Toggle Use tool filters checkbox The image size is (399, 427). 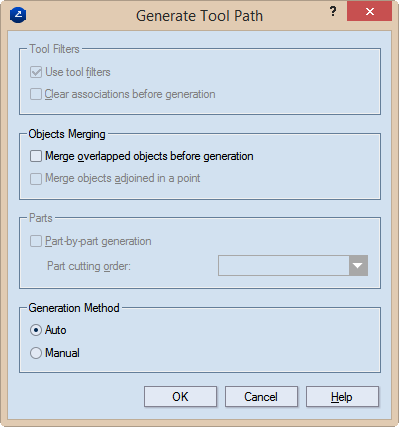pyautogui.click(x=36, y=72)
